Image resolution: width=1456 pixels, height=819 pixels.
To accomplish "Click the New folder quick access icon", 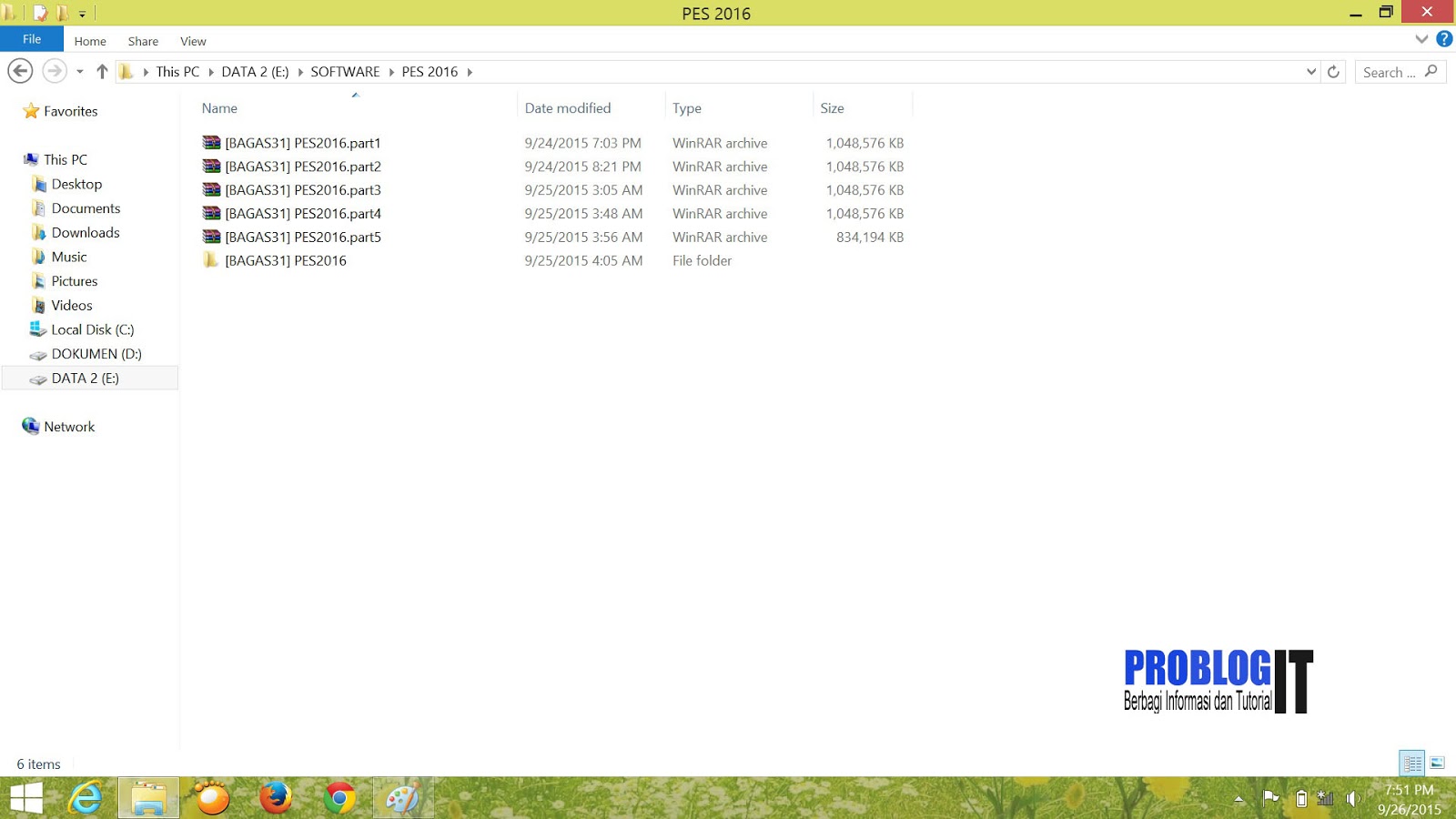I will tap(62, 13).
